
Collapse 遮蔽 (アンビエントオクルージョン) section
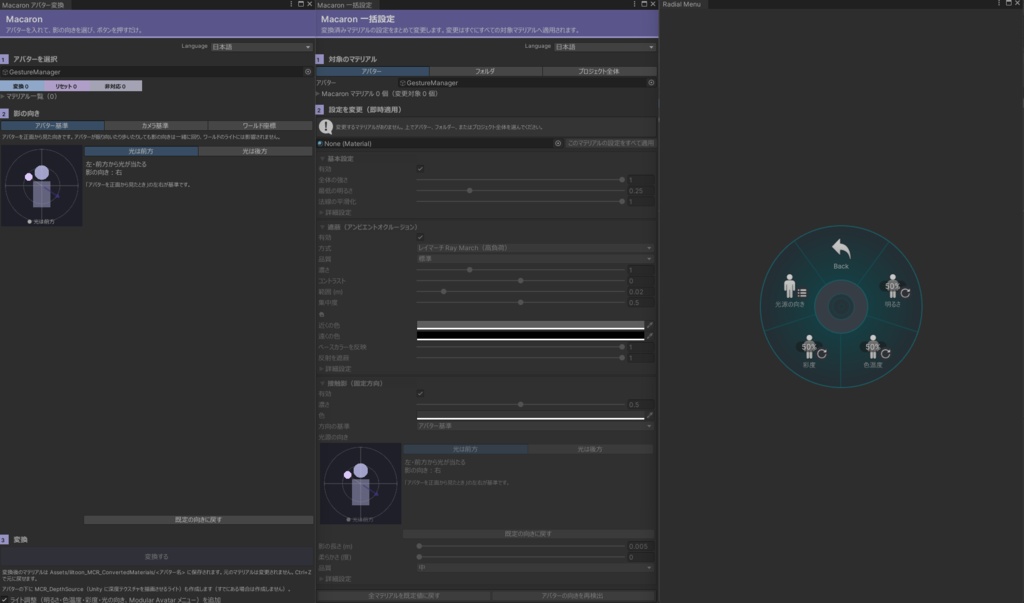pos(323,227)
